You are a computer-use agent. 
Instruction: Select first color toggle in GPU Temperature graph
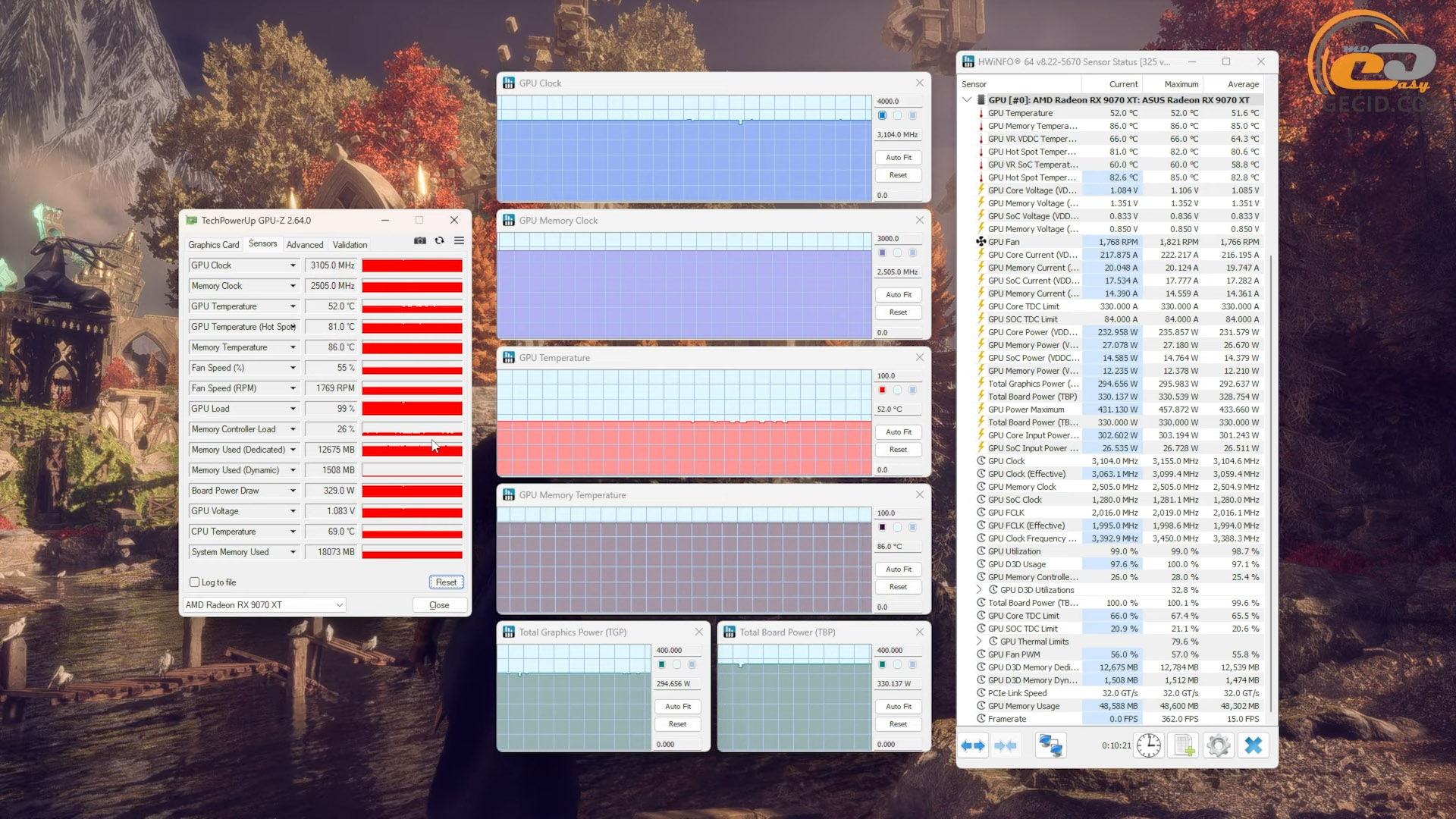click(x=883, y=391)
